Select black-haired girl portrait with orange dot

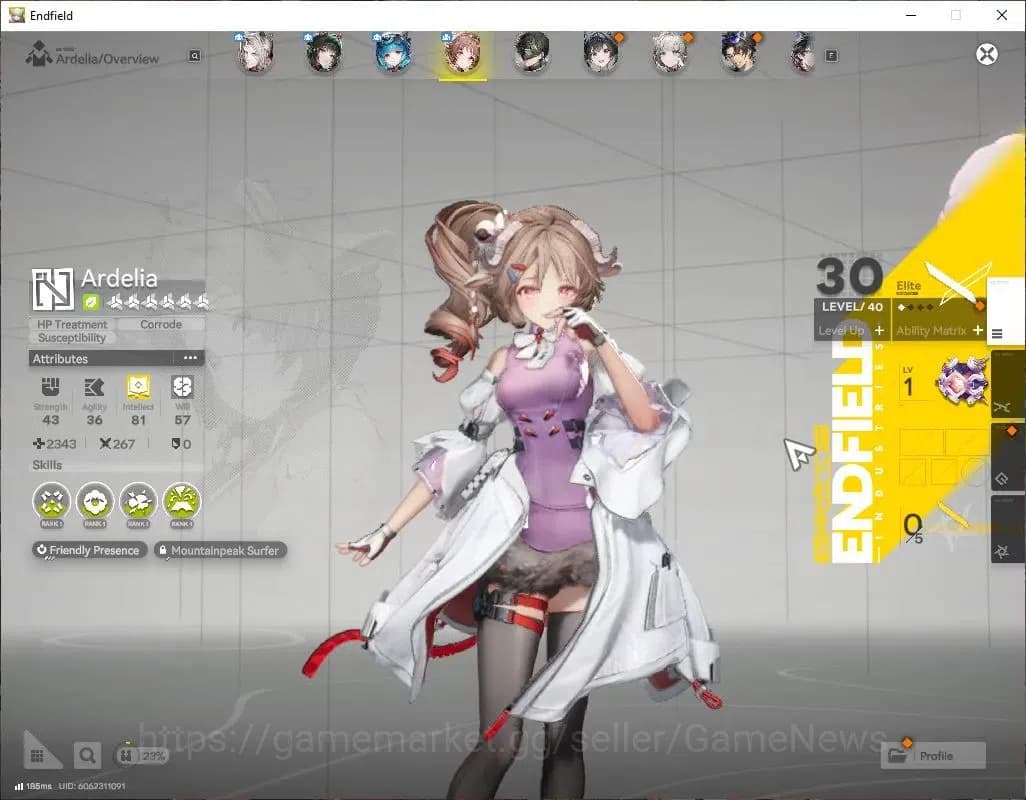click(x=601, y=52)
